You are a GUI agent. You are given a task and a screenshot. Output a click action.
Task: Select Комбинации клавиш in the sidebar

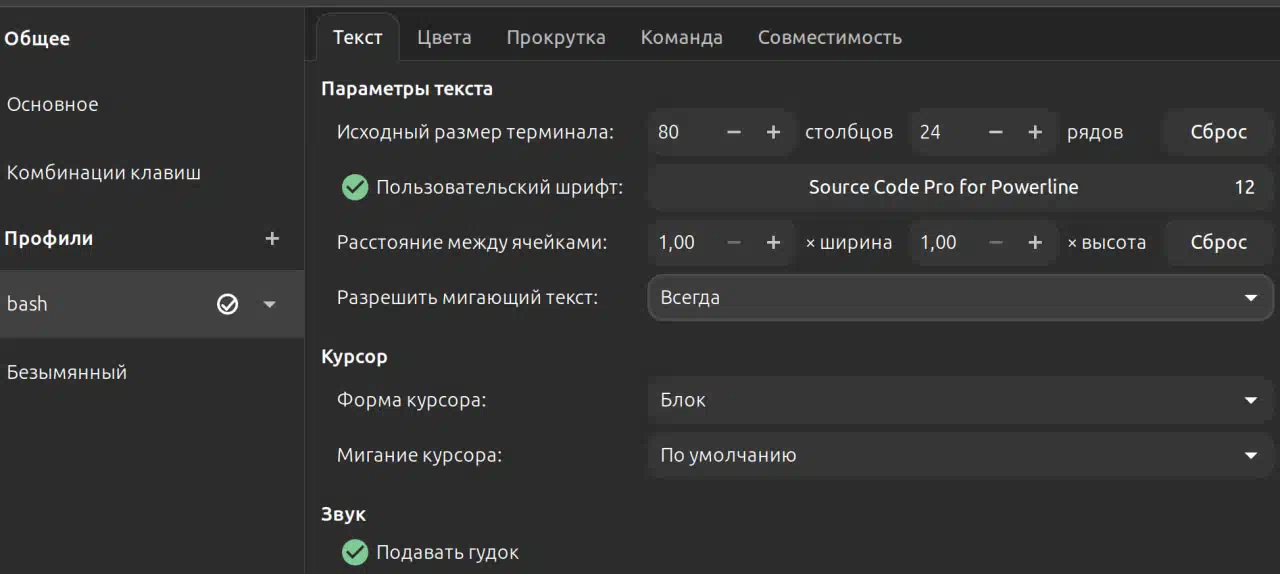pyautogui.click(x=104, y=172)
